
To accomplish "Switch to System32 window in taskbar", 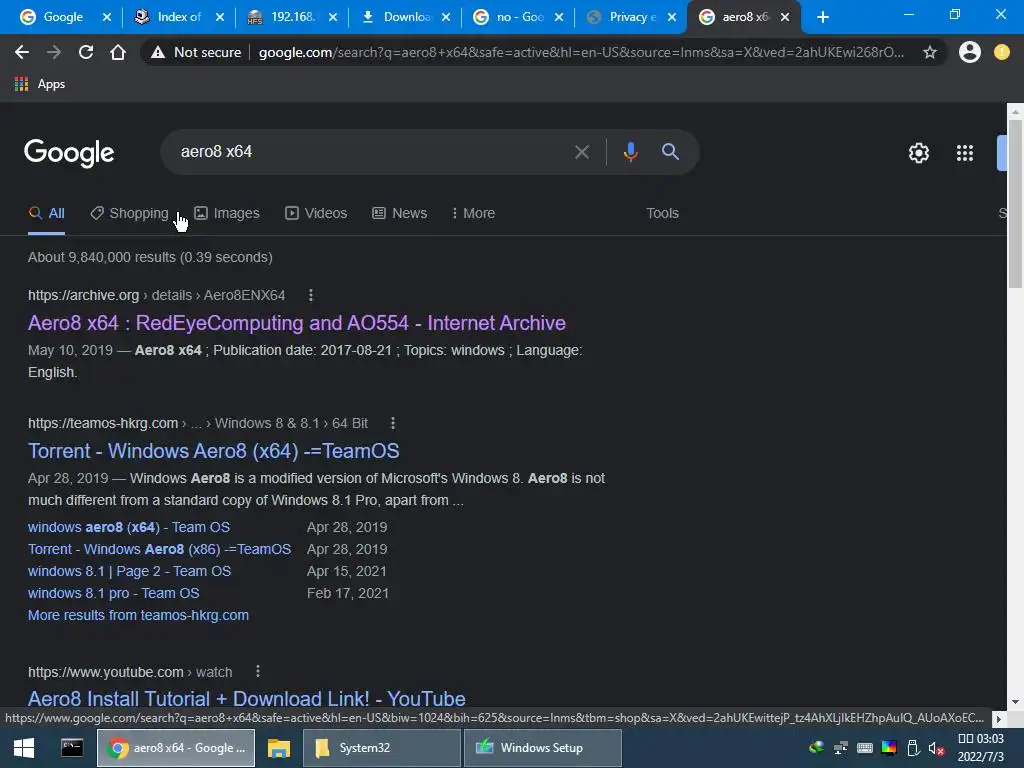I will [x=381, y=748].
